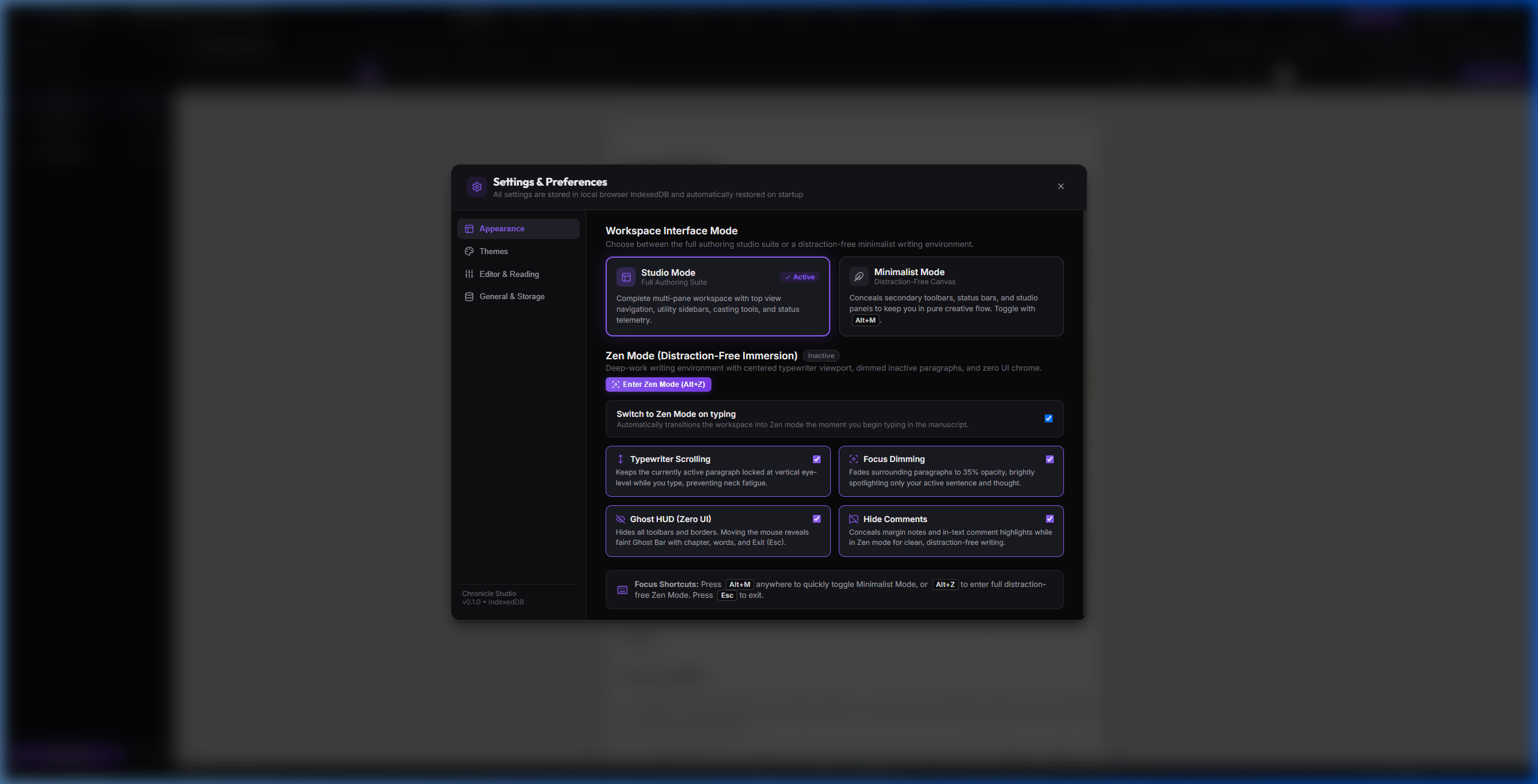This screenshot has height=784, width=1538.
Task: Select the Studio Mode card title
Action: pyautogui.click(x=668, y=273)
